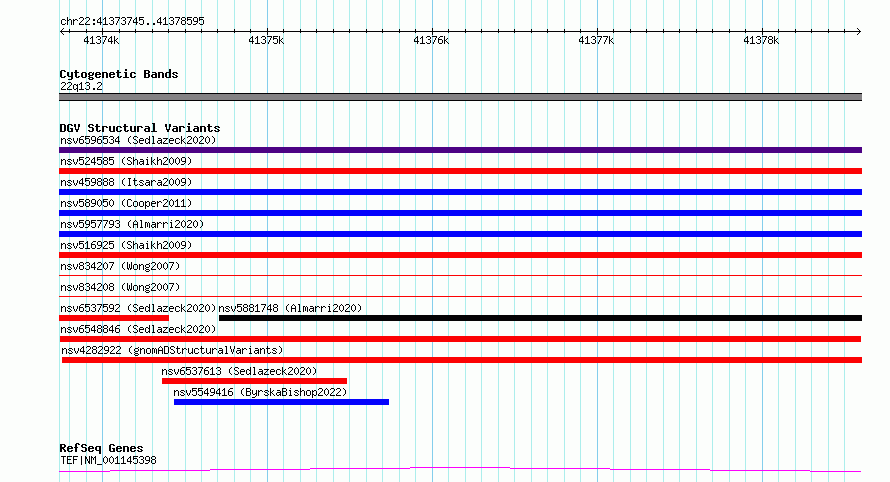Click label nsv834208 (Wong2007)
Viewport: 890px width, 482px height.
(x=120, y=287)
